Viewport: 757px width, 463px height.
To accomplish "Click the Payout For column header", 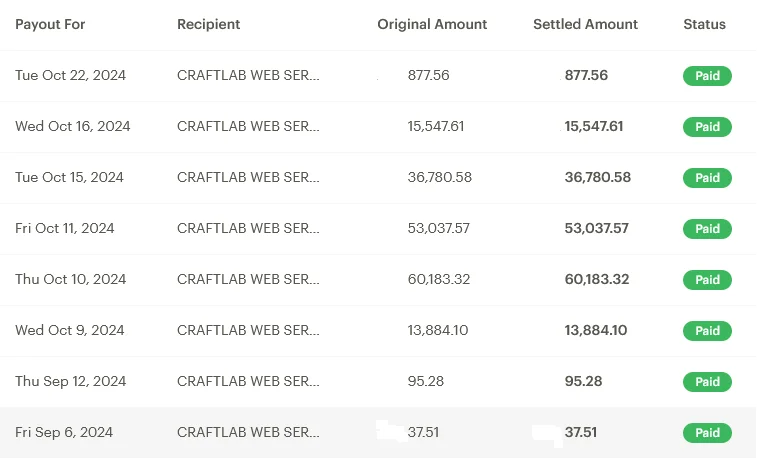I will click(x=50, y=24).
